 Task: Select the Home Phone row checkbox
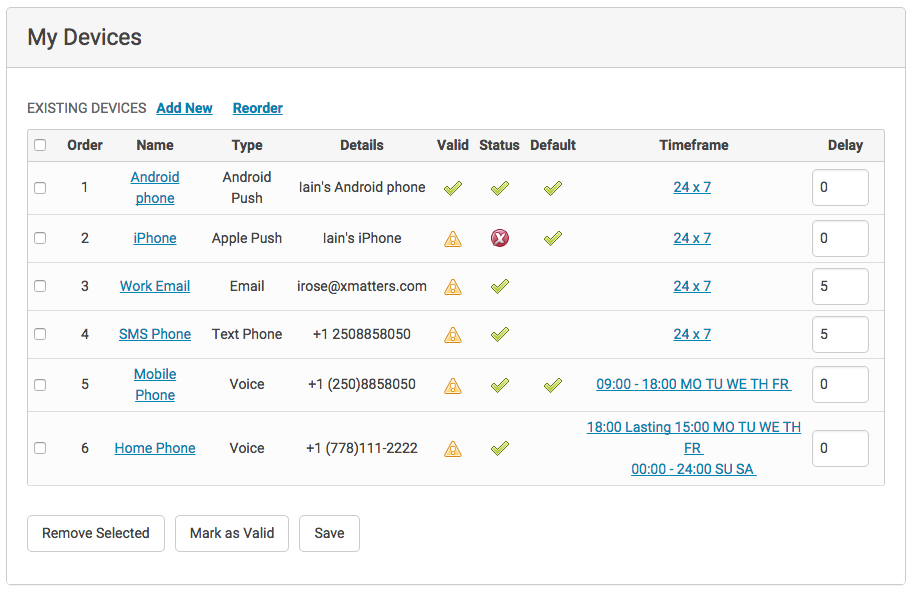click(x=40, y=448)
